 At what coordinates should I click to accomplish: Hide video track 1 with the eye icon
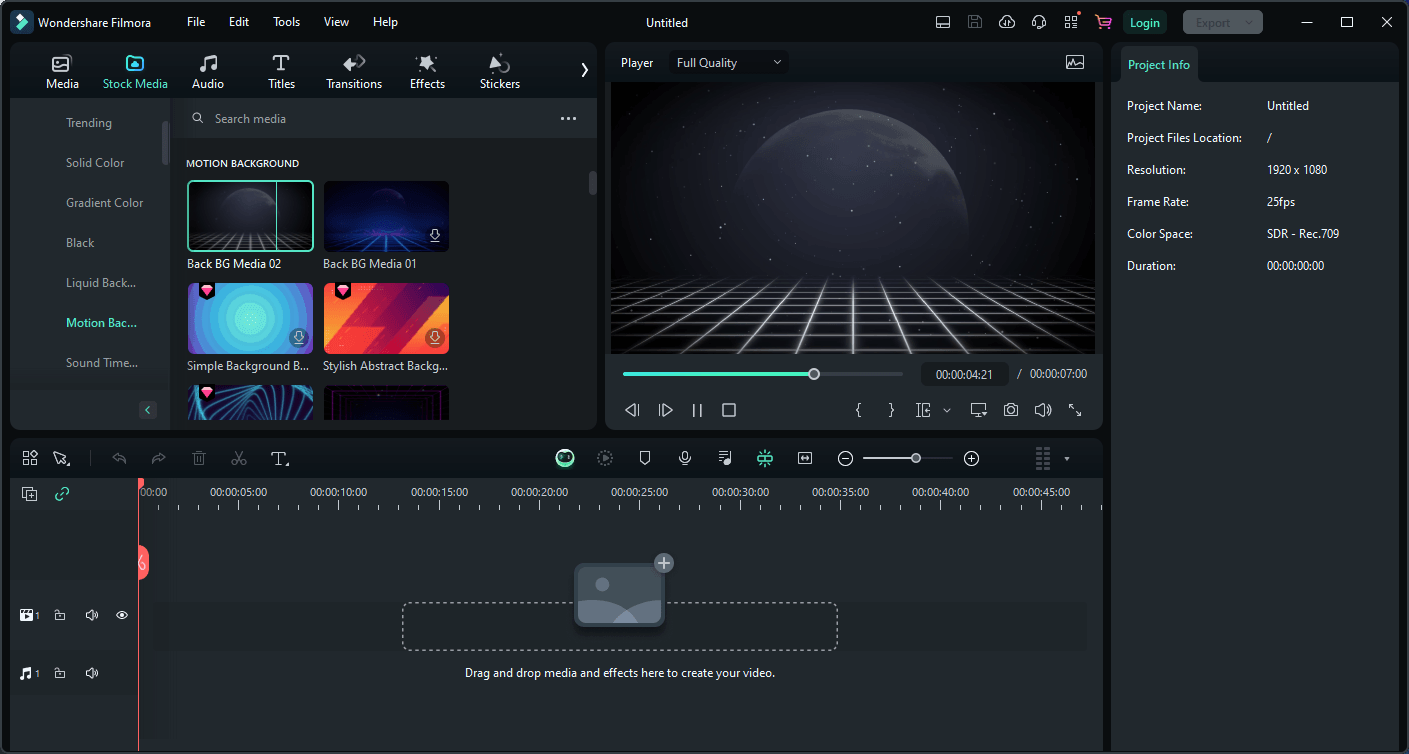[122, 615]
